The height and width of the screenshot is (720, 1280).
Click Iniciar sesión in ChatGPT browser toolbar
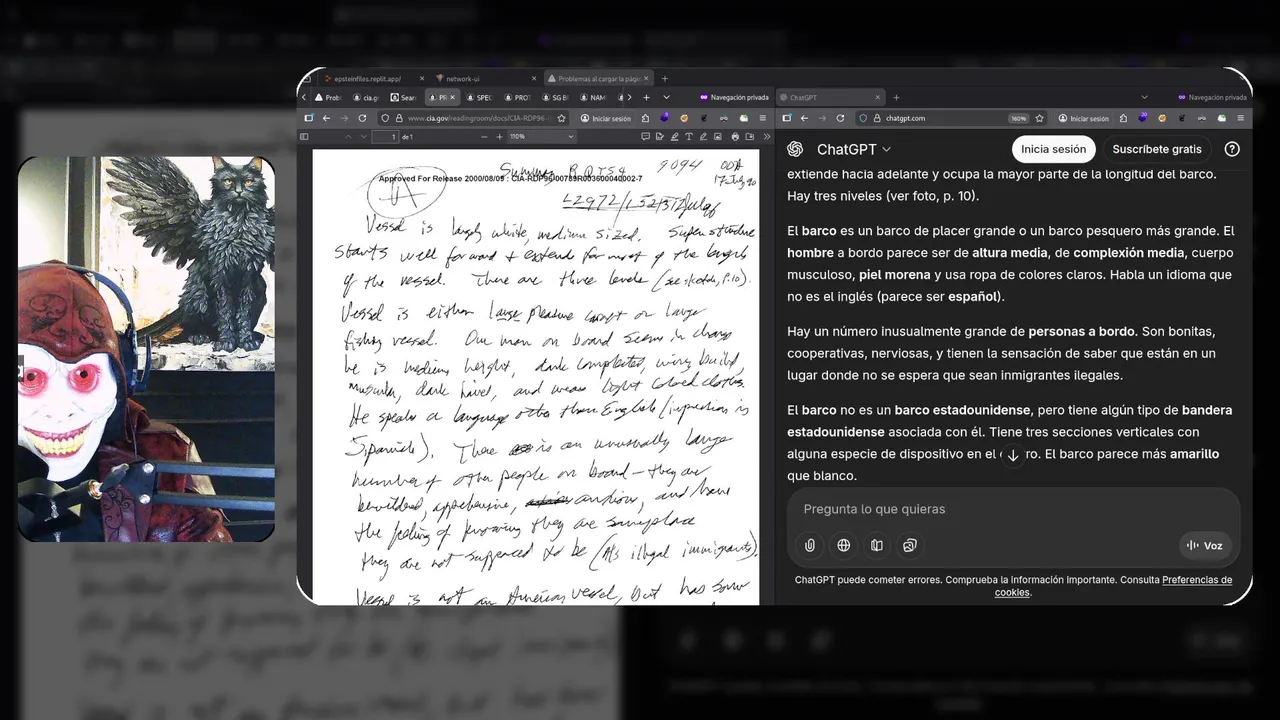coord(1084,118)
